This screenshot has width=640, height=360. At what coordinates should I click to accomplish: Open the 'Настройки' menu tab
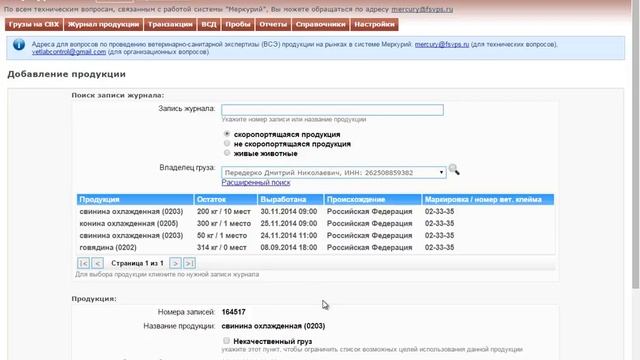(374, 24)
